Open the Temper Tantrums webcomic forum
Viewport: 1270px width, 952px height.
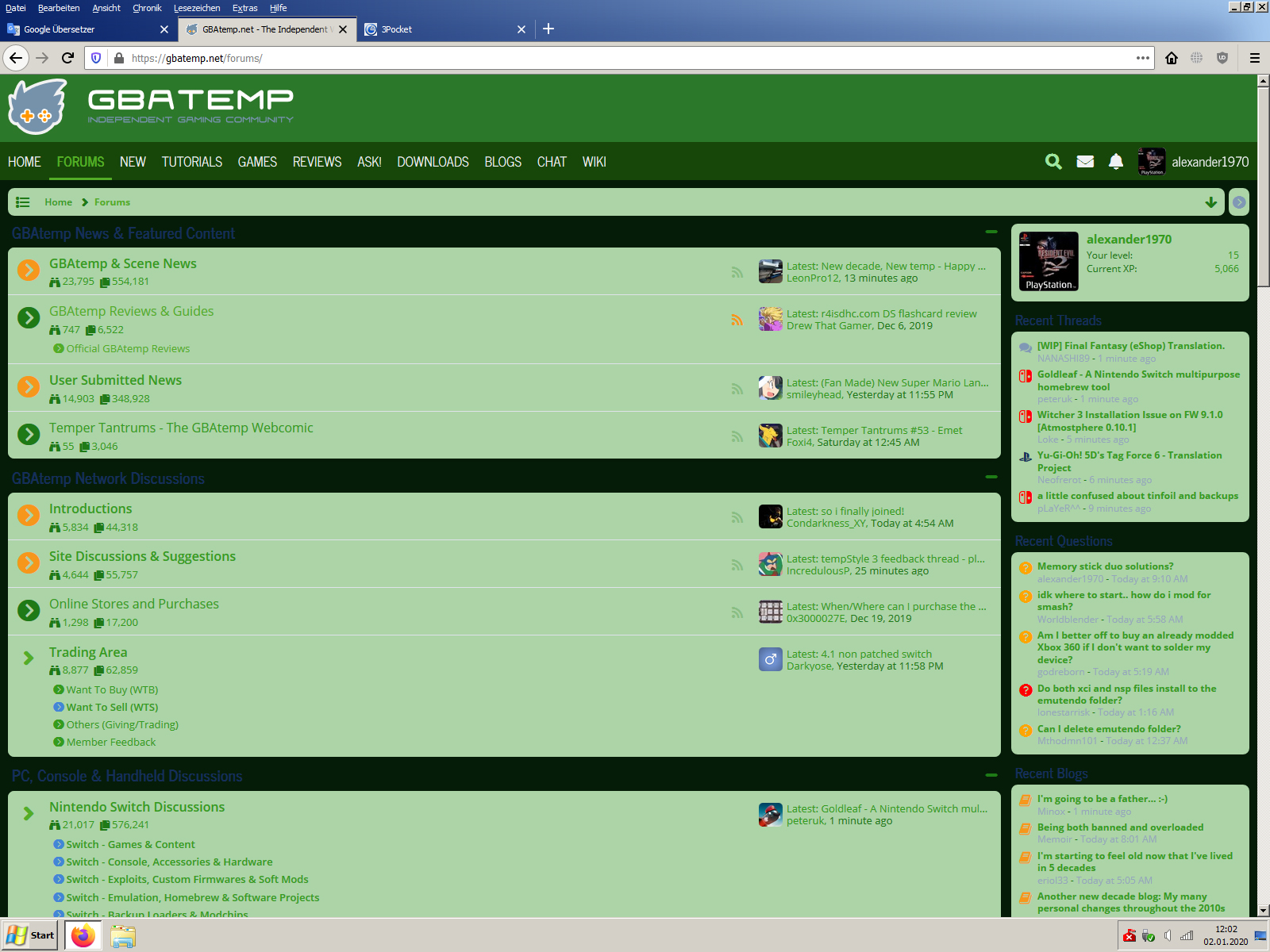click(x=181, y=428)
